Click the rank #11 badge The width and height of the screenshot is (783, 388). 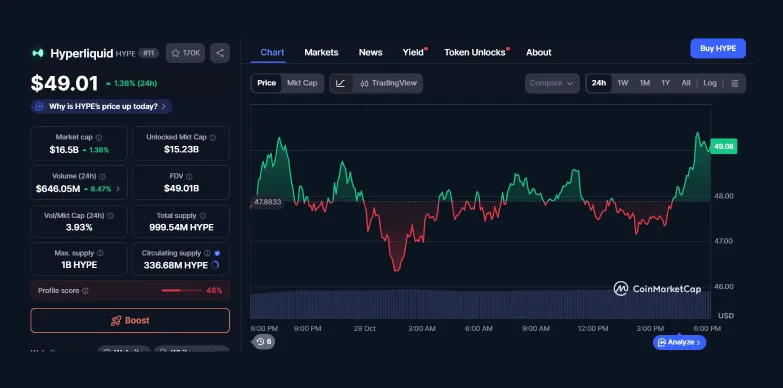coord(148,53)
